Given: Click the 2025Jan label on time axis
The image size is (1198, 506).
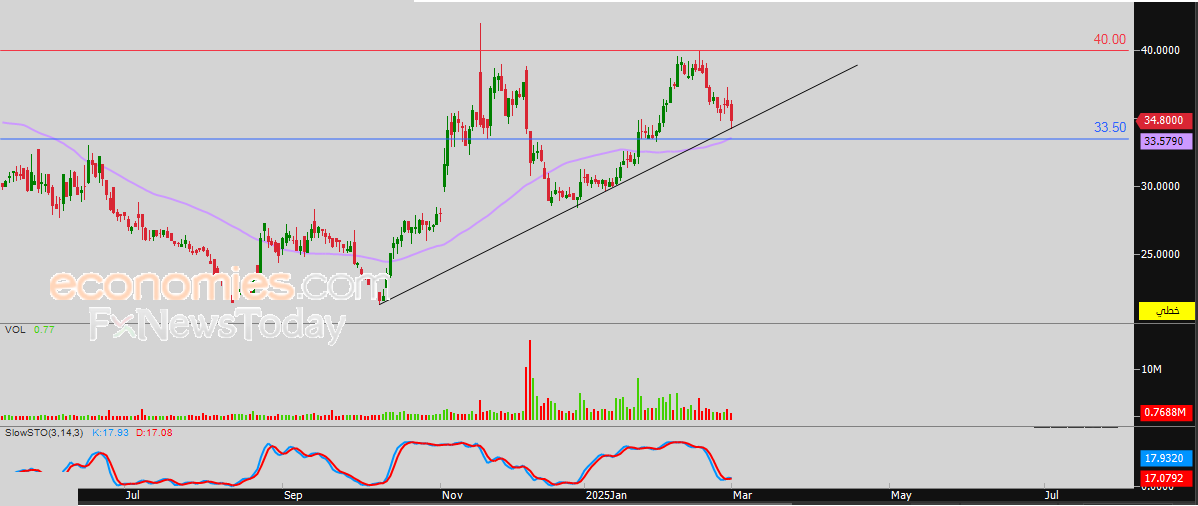Looking at the screenshot, I should 606,496.
